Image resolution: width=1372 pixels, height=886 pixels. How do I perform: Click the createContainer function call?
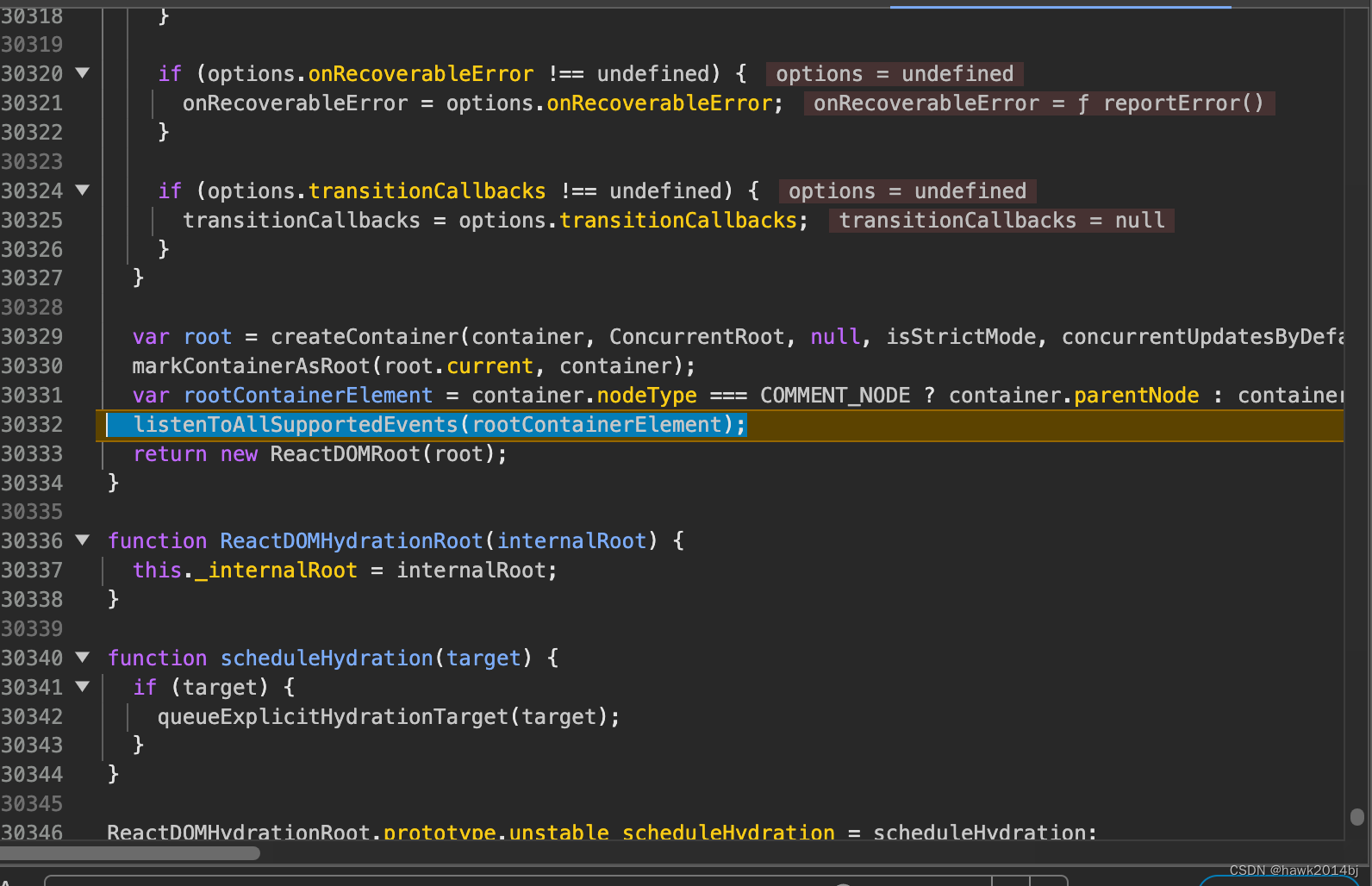pos(365,337)
